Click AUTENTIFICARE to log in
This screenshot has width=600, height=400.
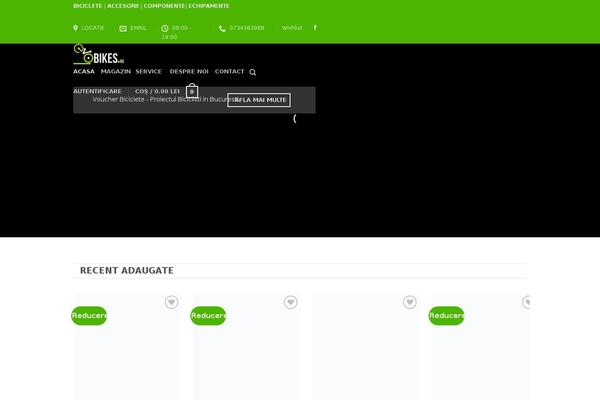pos(97,91)
